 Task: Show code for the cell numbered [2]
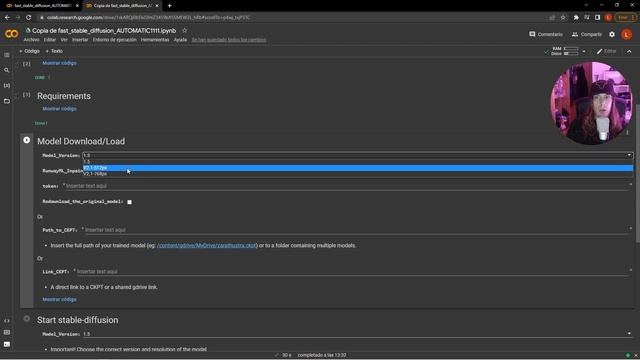click(x=59, y=63)
